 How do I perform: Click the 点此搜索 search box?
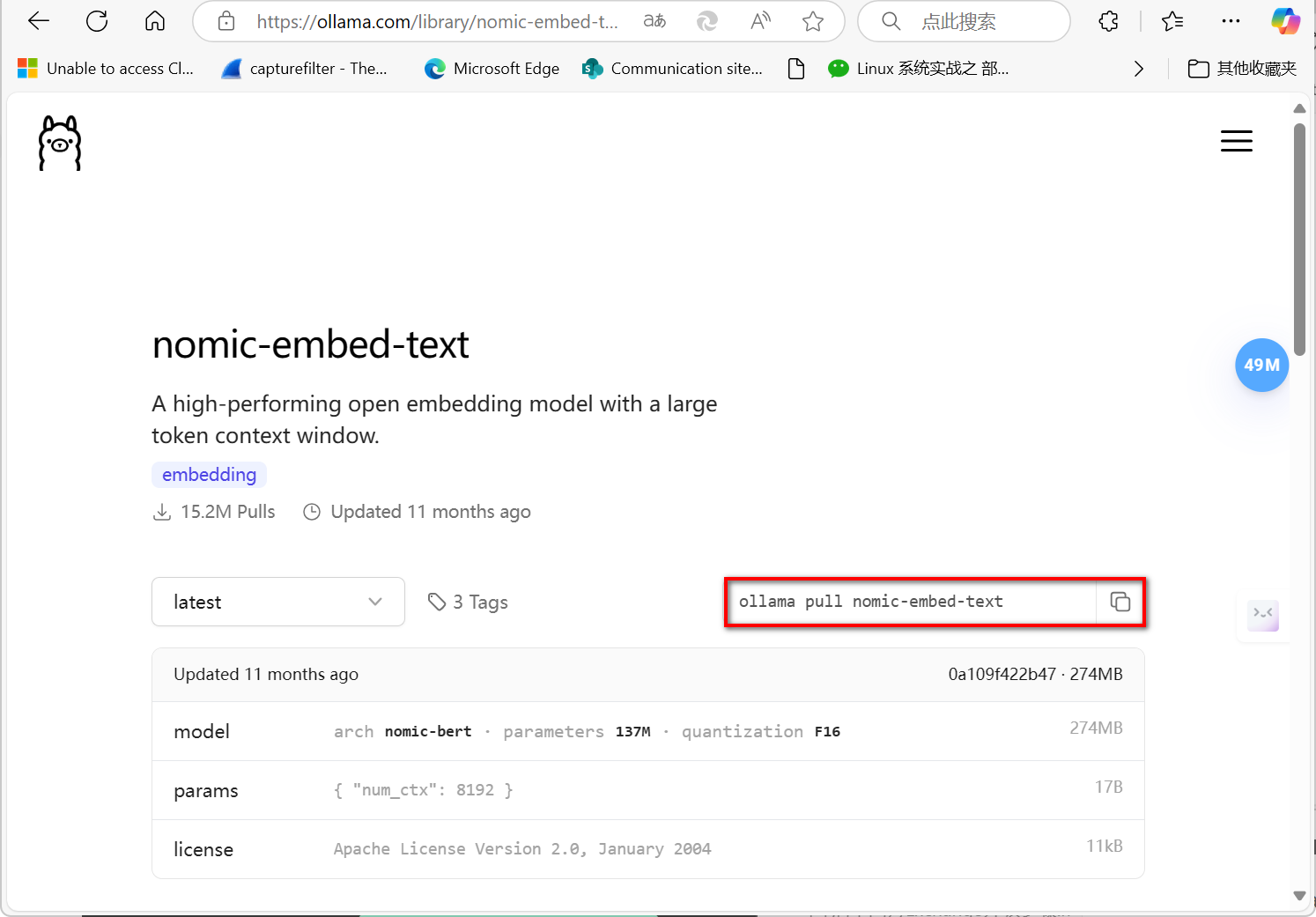[x=965, y=21]
